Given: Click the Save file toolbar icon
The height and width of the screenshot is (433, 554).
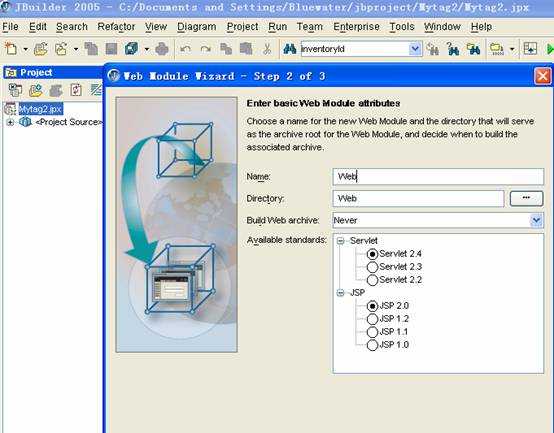Looking at the screenshot, I should (x=111, y=49).
